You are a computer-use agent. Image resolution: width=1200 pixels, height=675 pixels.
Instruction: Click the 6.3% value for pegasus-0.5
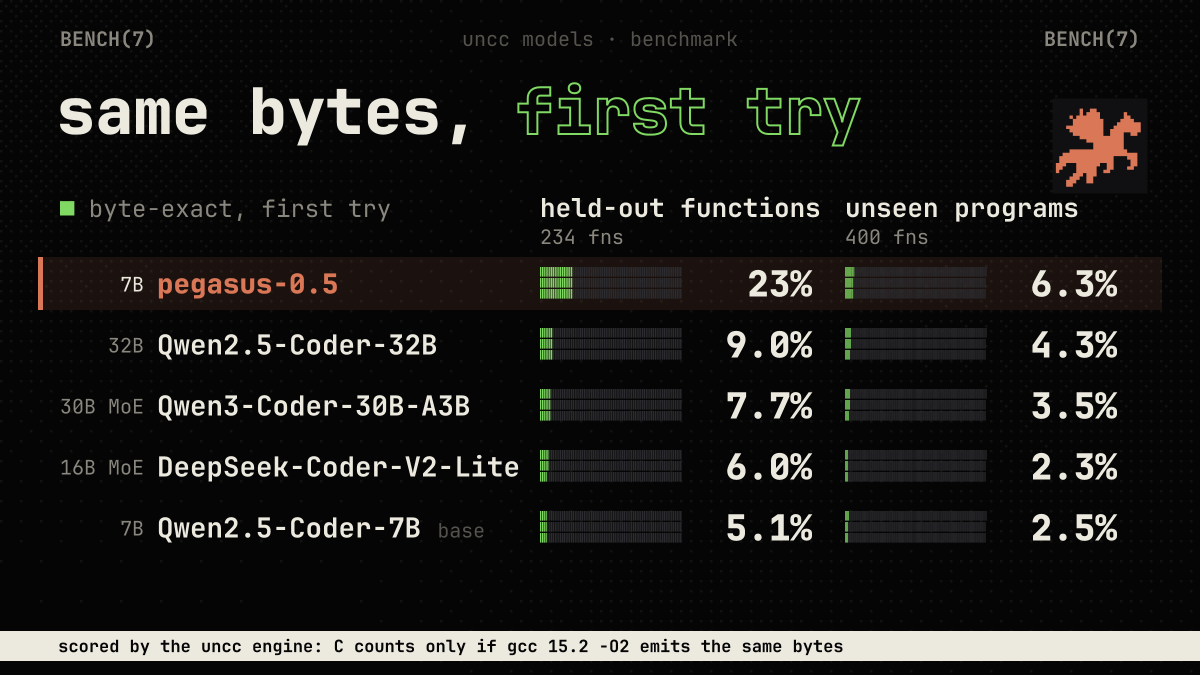[x=1074, y=285]
